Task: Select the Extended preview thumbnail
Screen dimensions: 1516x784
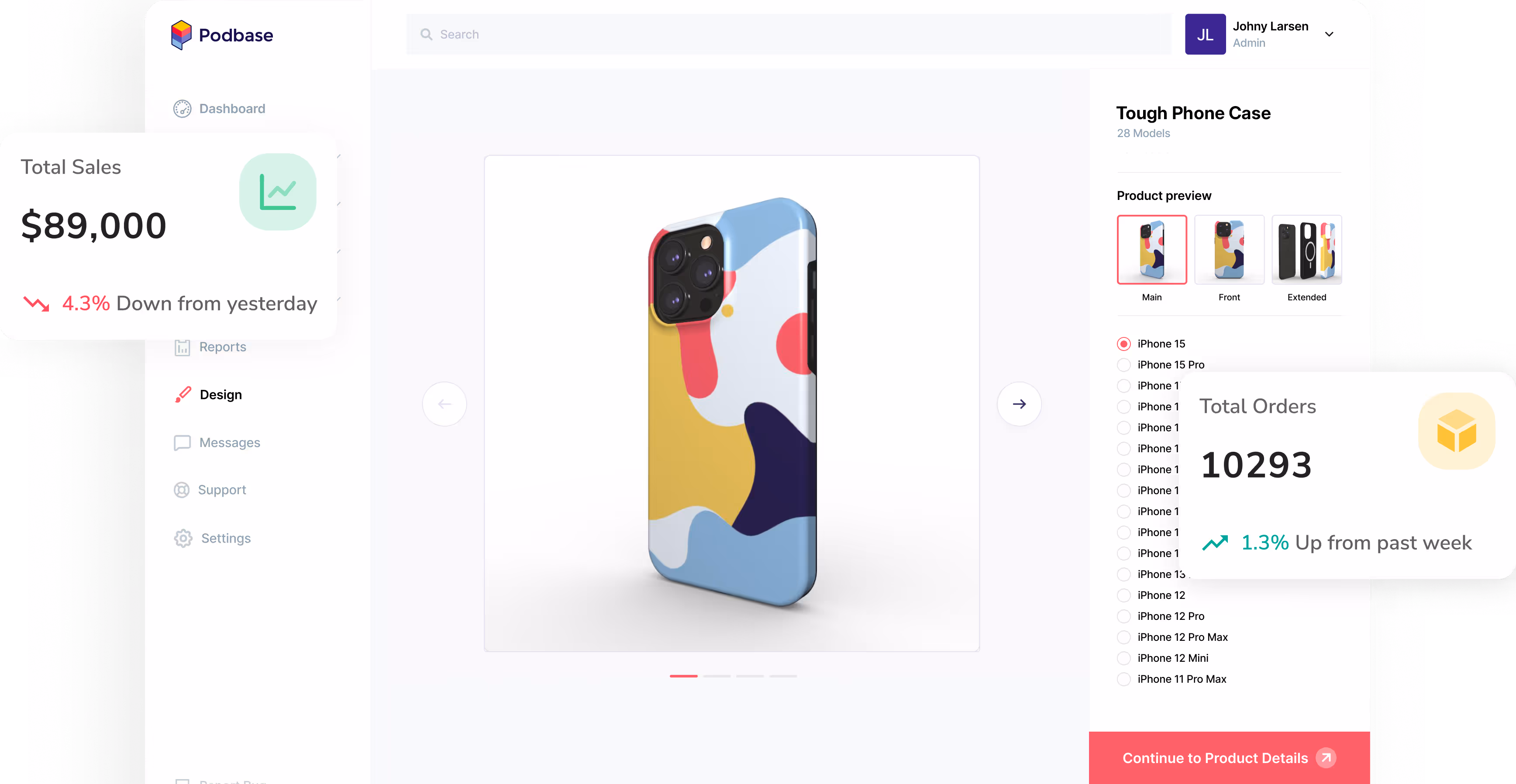Action: pos(1307,249)
